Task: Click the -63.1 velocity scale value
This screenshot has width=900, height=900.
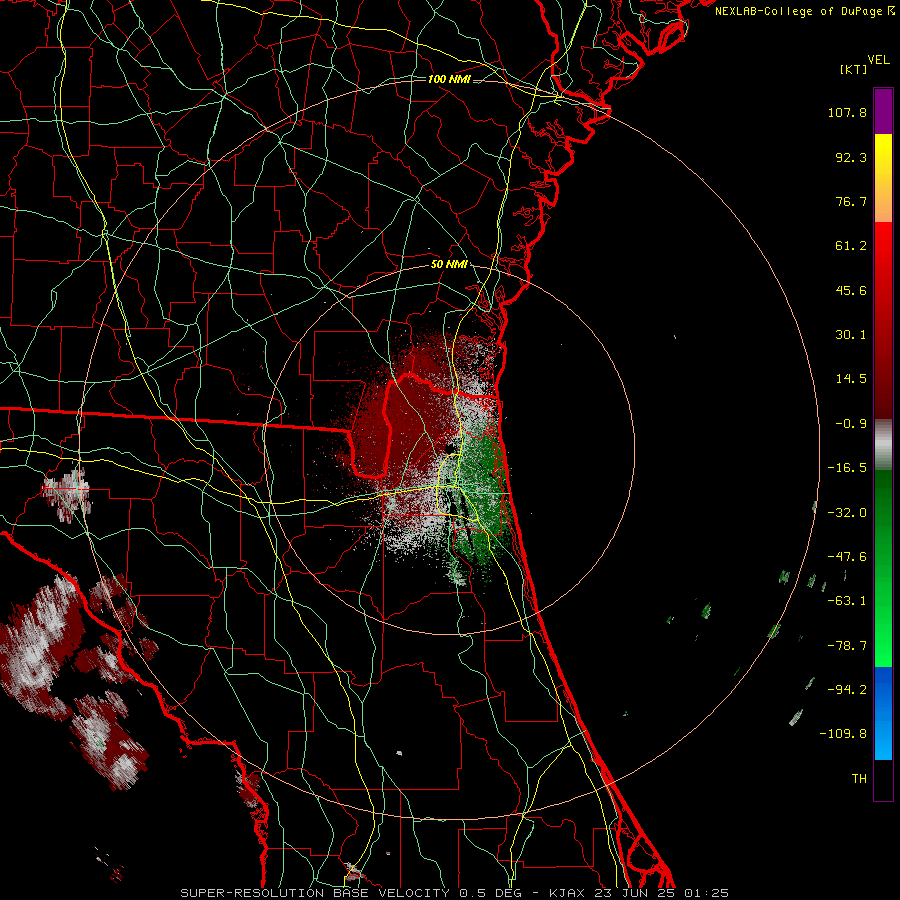Action: [x=847, y=601]
